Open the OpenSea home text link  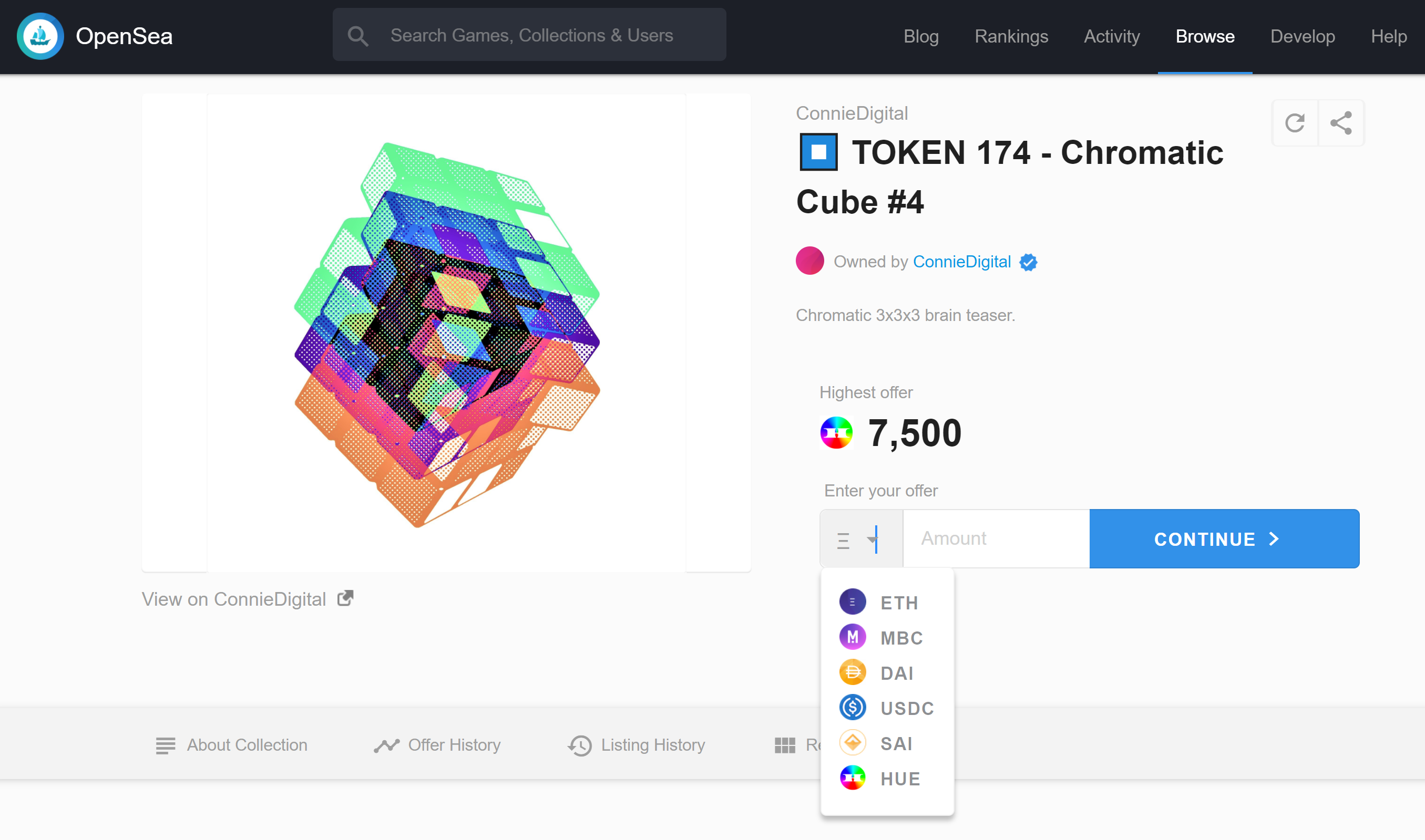click(124, 36)
